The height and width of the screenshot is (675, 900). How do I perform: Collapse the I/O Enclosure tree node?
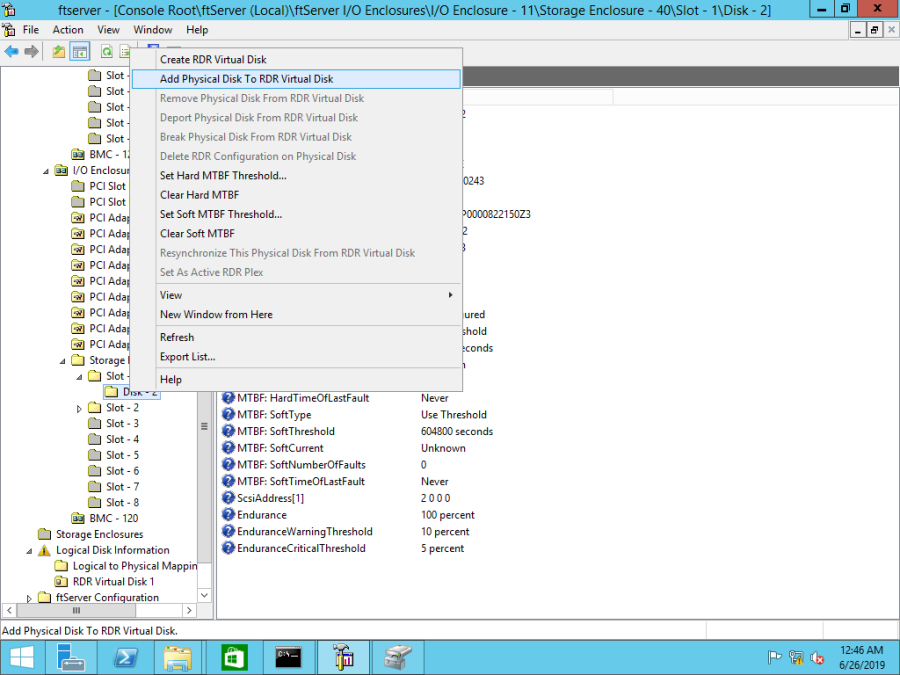click(x=46, y=171)
